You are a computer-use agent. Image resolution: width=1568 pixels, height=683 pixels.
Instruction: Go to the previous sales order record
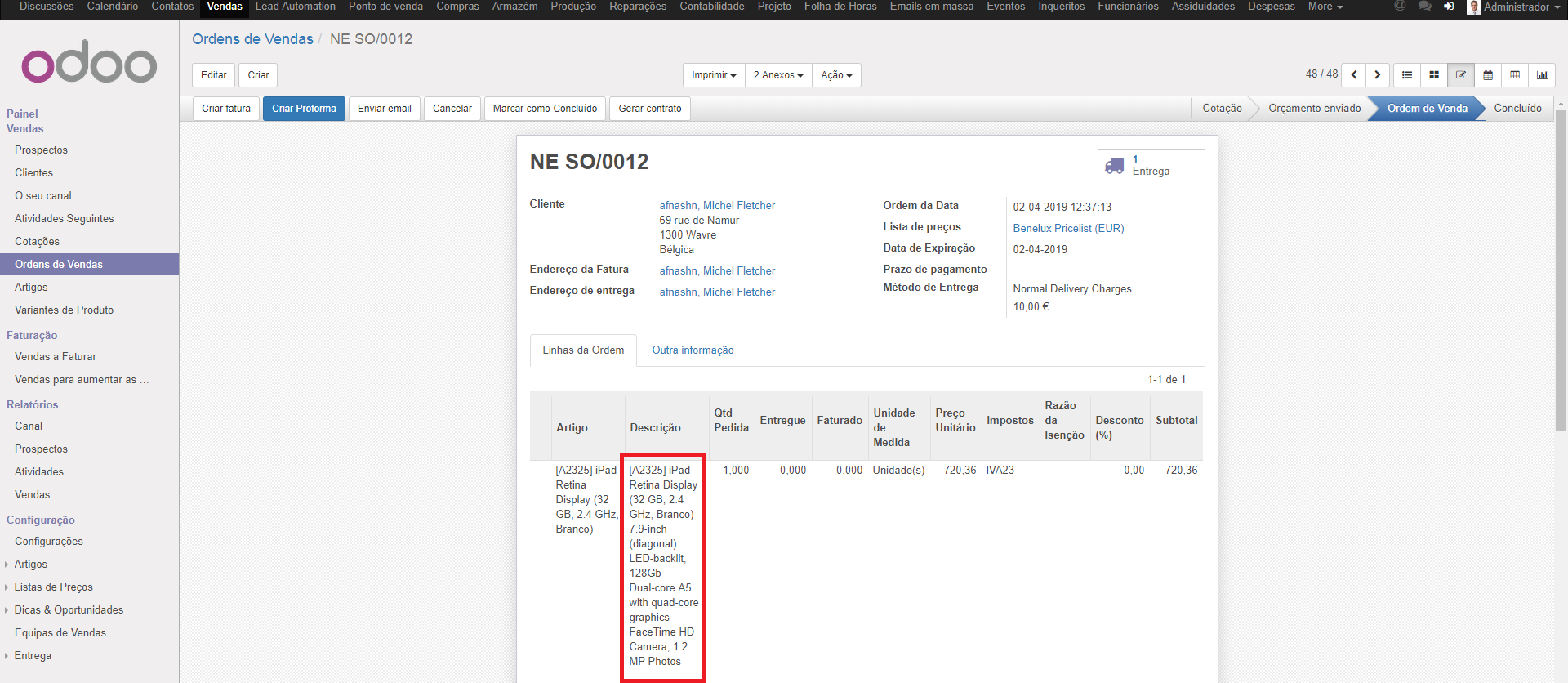[x=1354, y=75]
